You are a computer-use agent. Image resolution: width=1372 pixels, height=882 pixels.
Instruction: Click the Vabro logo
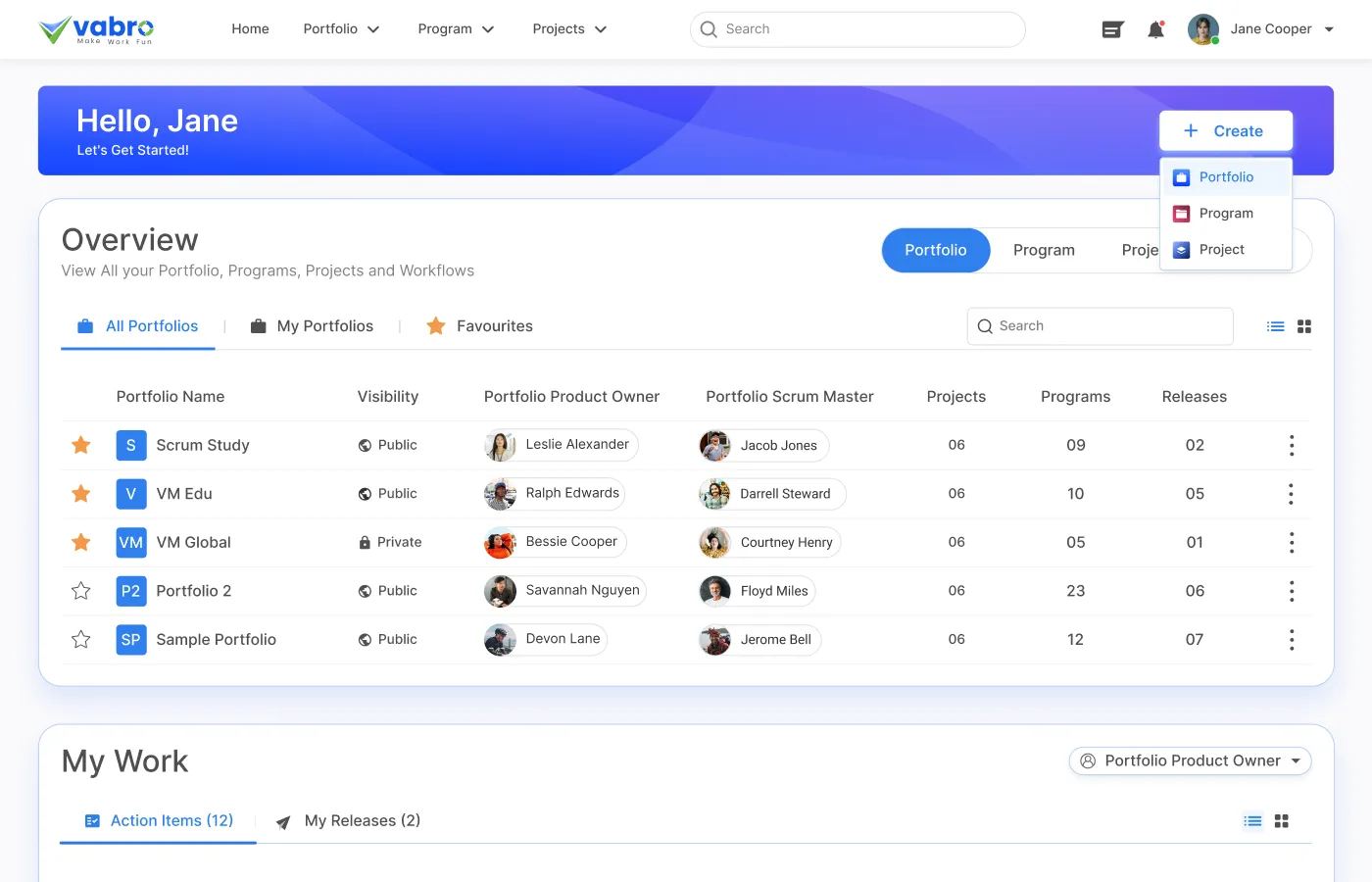point(95,28)
